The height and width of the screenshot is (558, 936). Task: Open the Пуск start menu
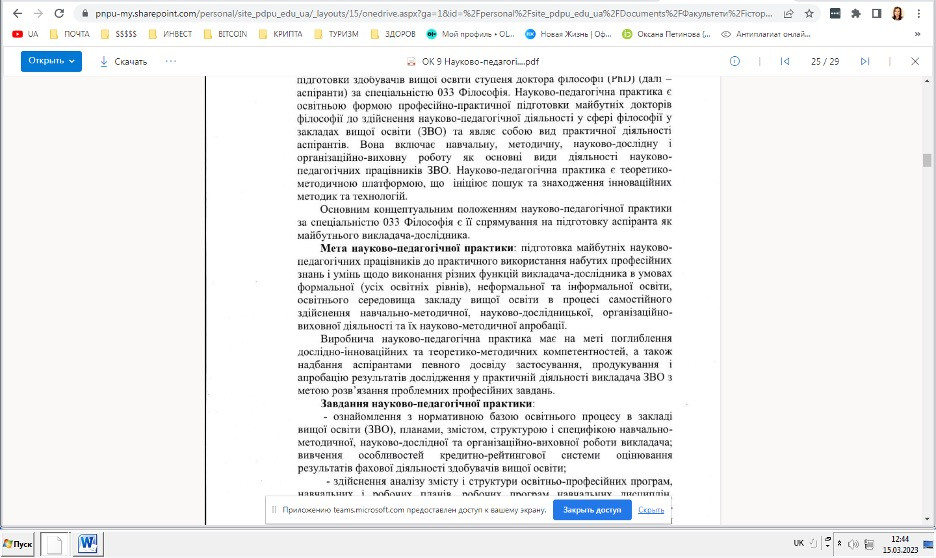(17, 544)
